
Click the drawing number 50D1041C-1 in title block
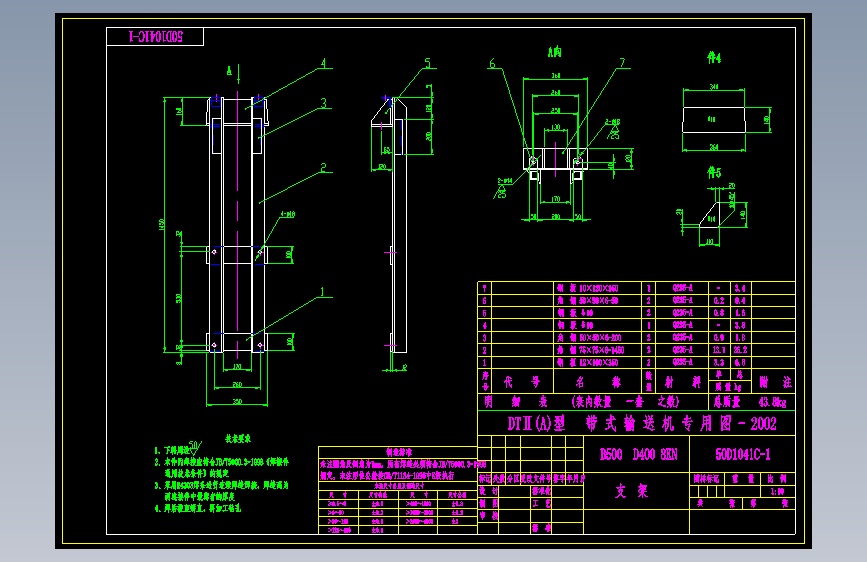point(743,455)
